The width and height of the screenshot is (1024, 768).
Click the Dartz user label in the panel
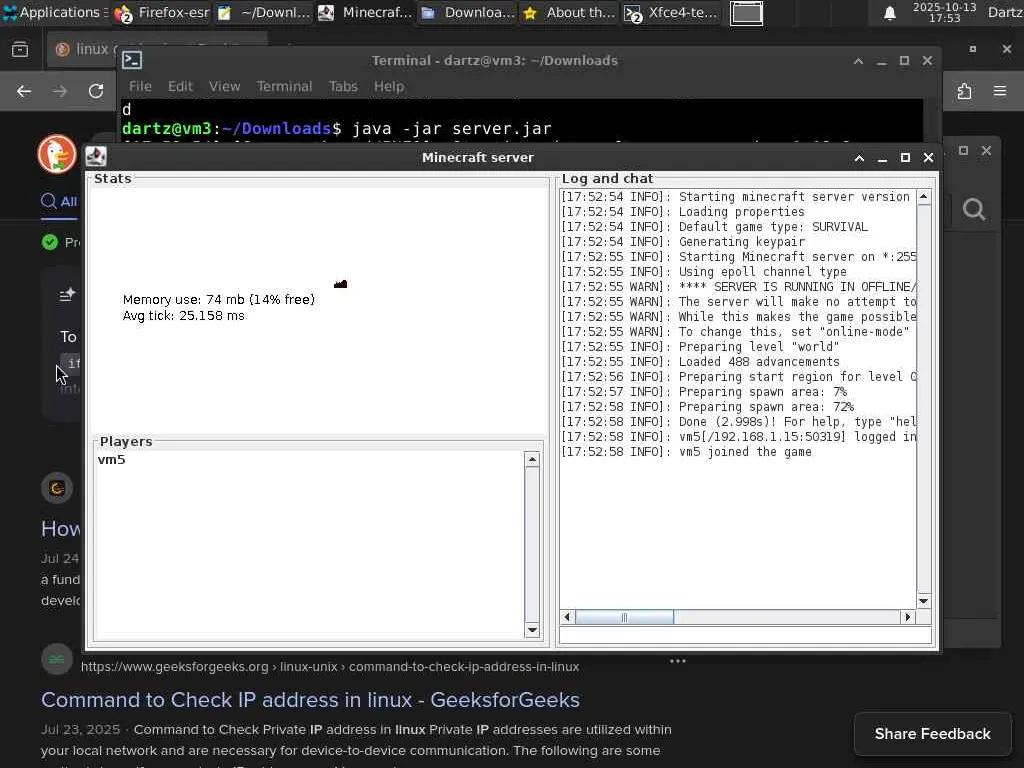[x=1005, y=12]
